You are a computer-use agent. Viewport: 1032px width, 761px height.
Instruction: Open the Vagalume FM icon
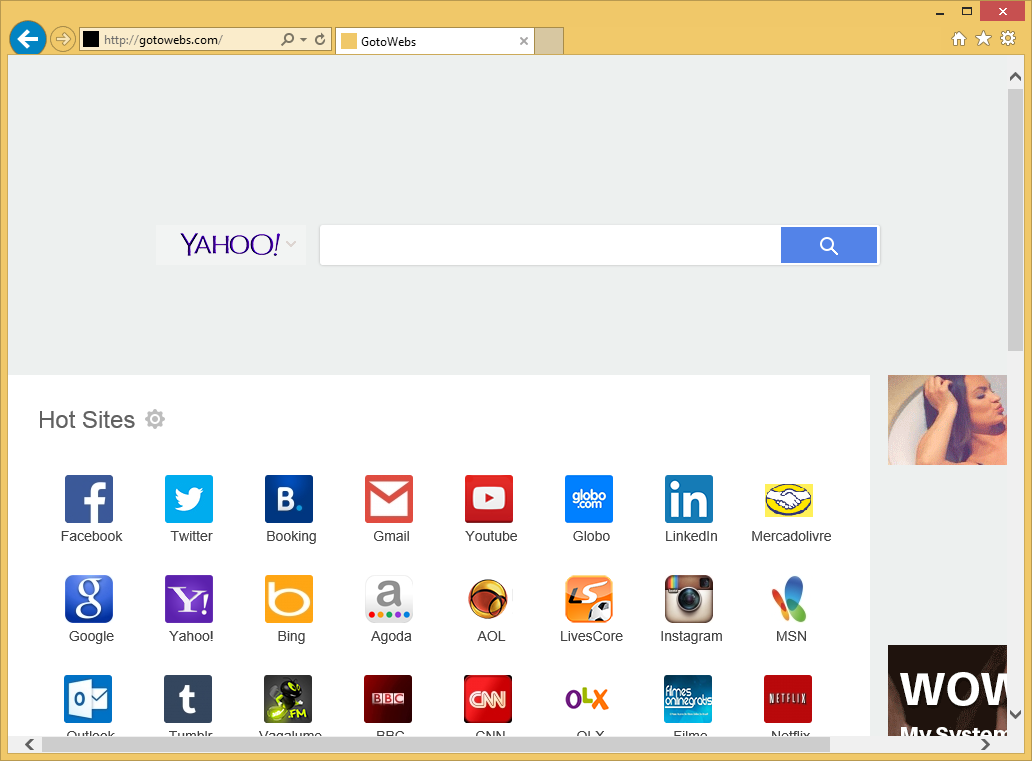(288, 699)
